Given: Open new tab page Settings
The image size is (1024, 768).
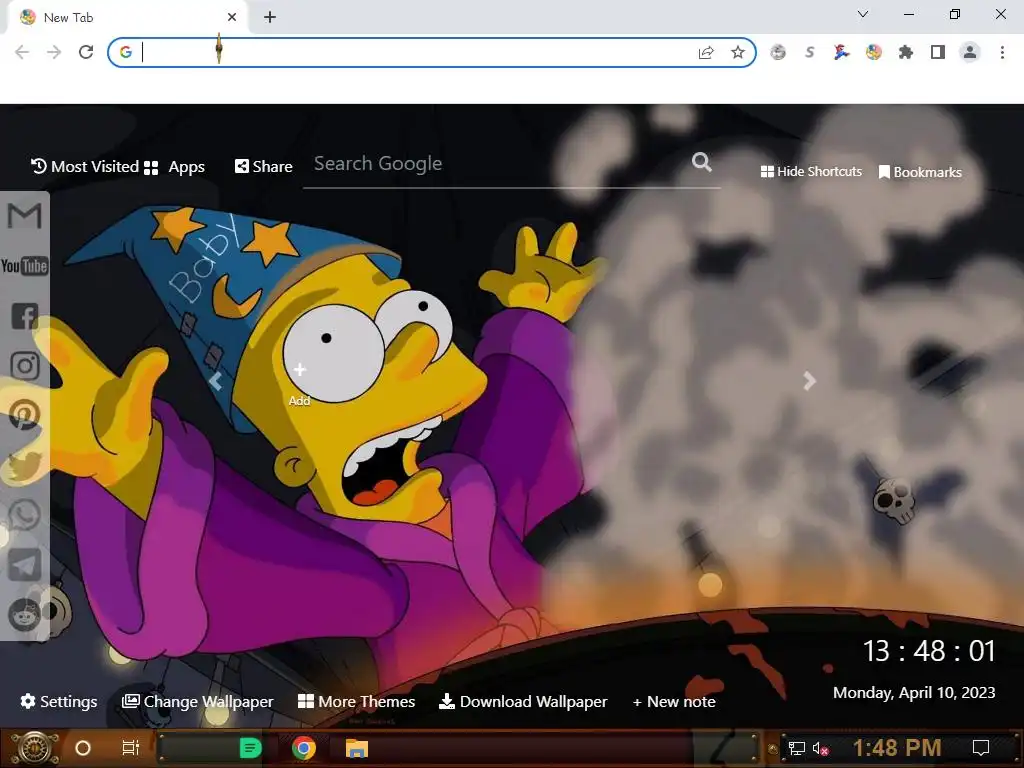Looking at the screenshot, I should tap(59, 701).
